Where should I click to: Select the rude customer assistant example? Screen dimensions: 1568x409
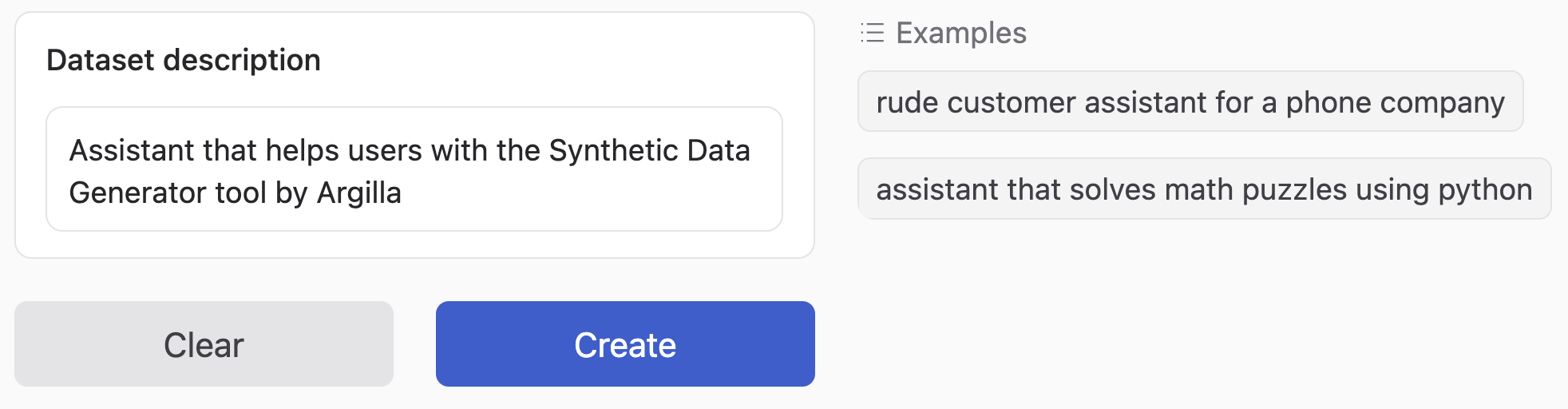point(1190,102)
